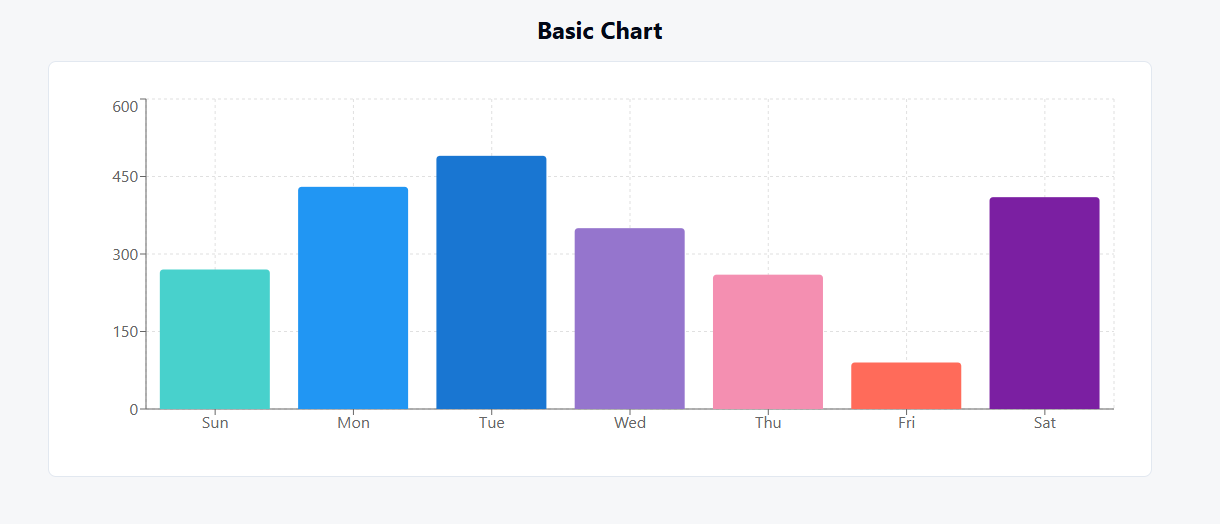Click the Wed x-axis label
The height and width of the screenshot is (524, 1220).
630,423
